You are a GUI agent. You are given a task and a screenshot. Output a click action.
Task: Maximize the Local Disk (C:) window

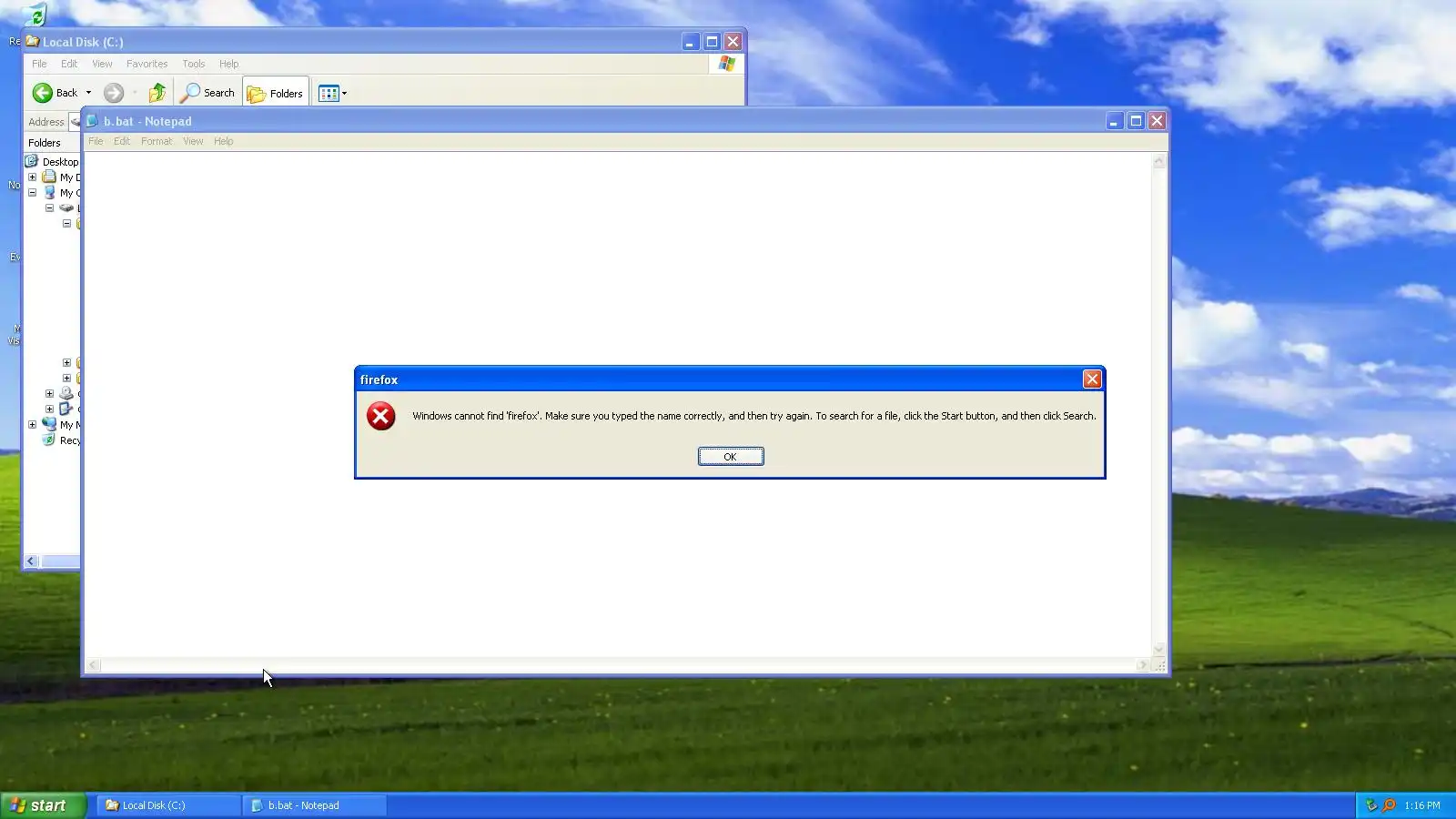click(x=712, y=42)
